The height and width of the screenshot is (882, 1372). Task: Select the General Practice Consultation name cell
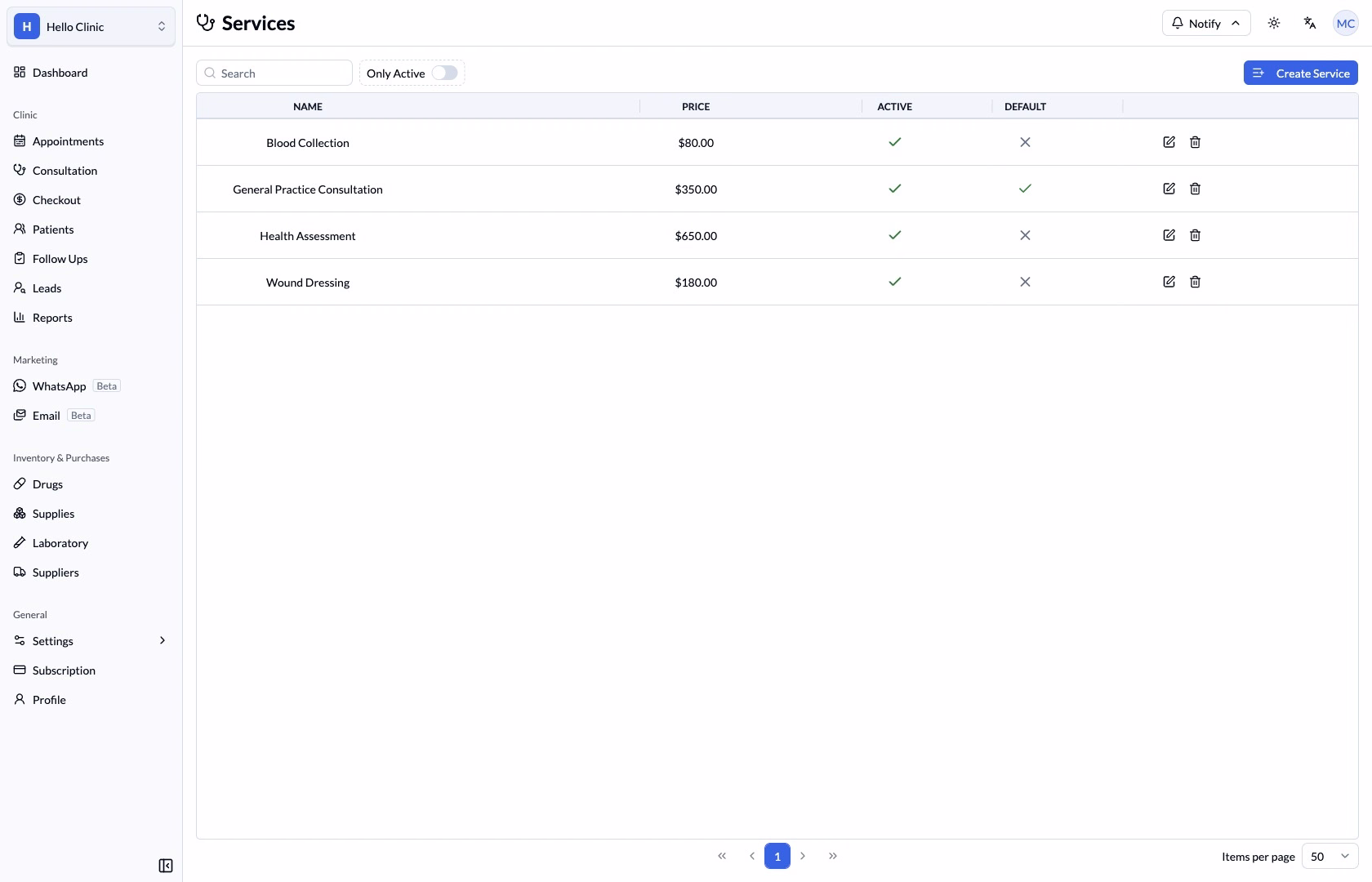pyautogui.click(x=308, y=189)
